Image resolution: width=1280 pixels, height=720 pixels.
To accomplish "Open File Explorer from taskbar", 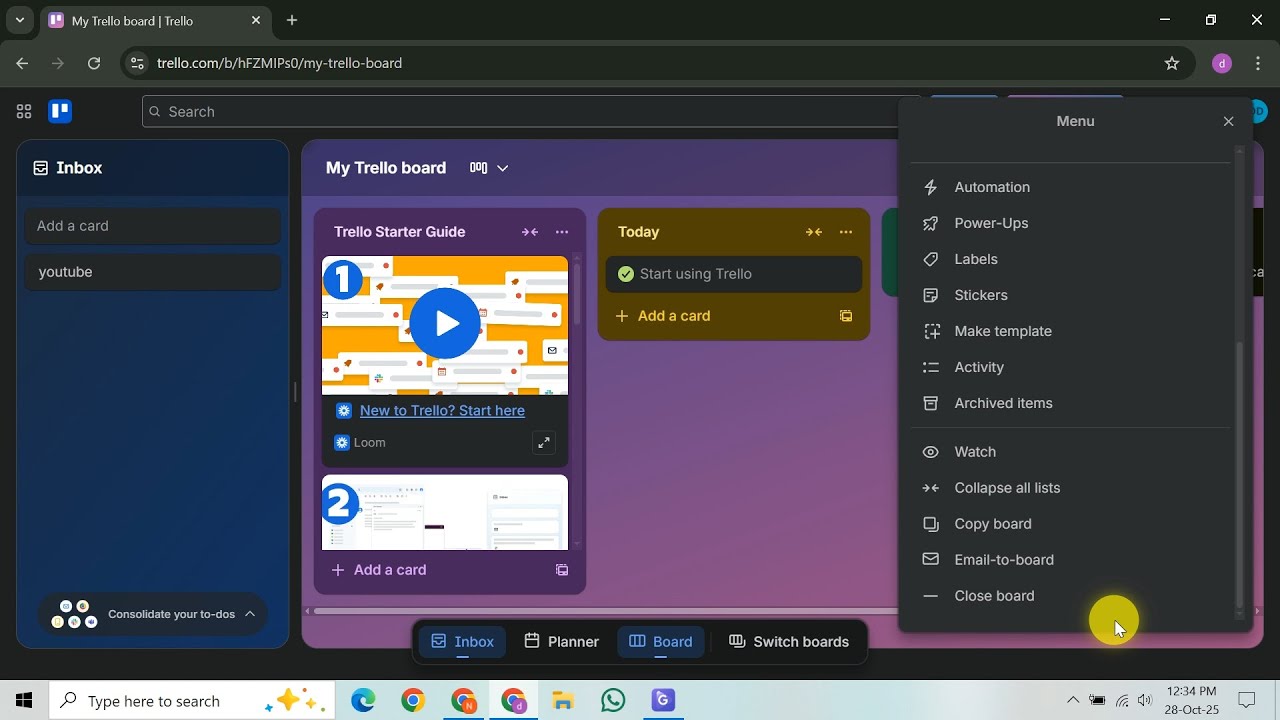I will coord(563,701).
